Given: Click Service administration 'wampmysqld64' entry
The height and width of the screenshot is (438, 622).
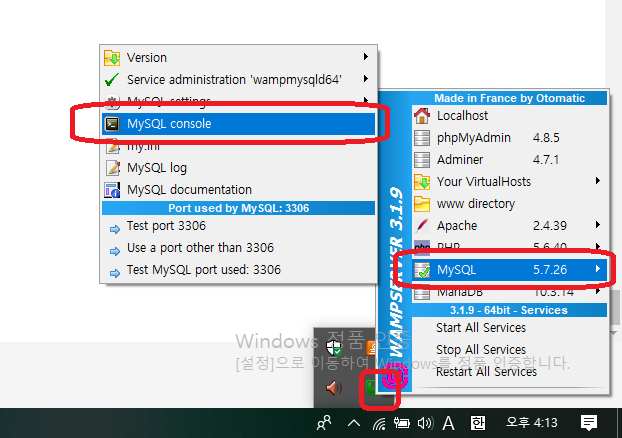Looking at the screenshot, I should pyautogui.click(x=238, y=80).
